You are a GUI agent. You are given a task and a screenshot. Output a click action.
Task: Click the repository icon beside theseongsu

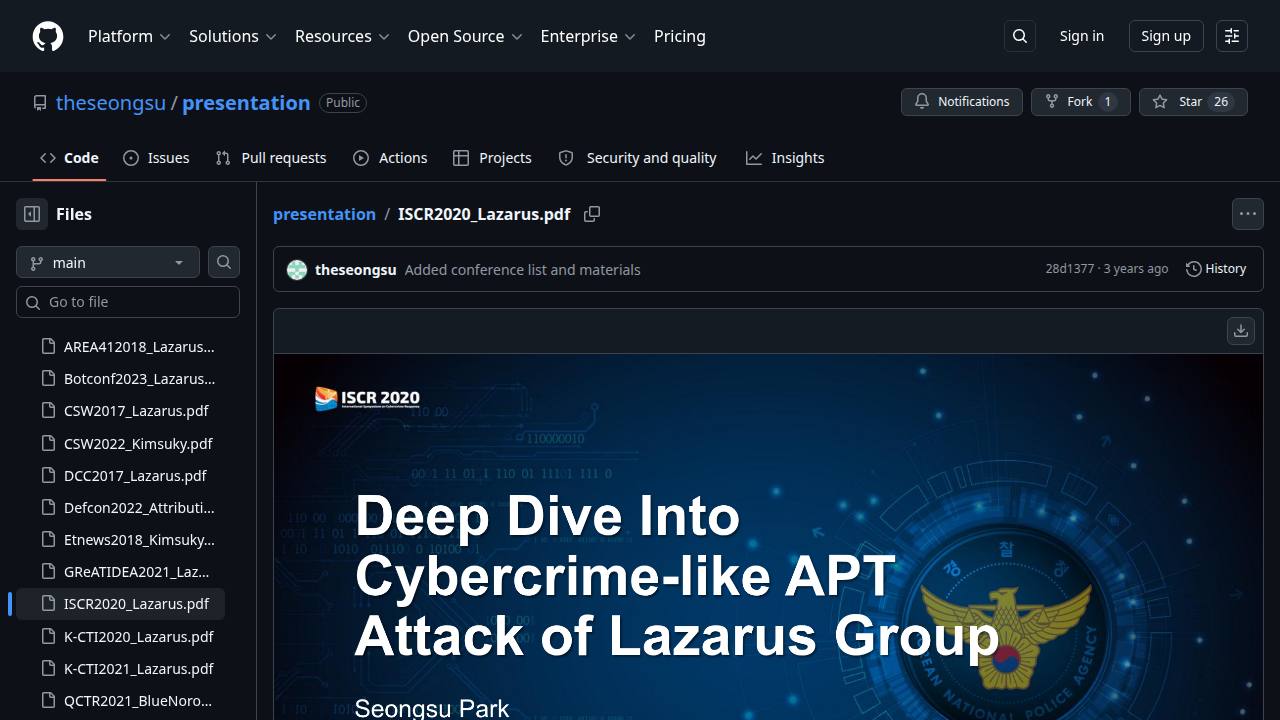40,103
